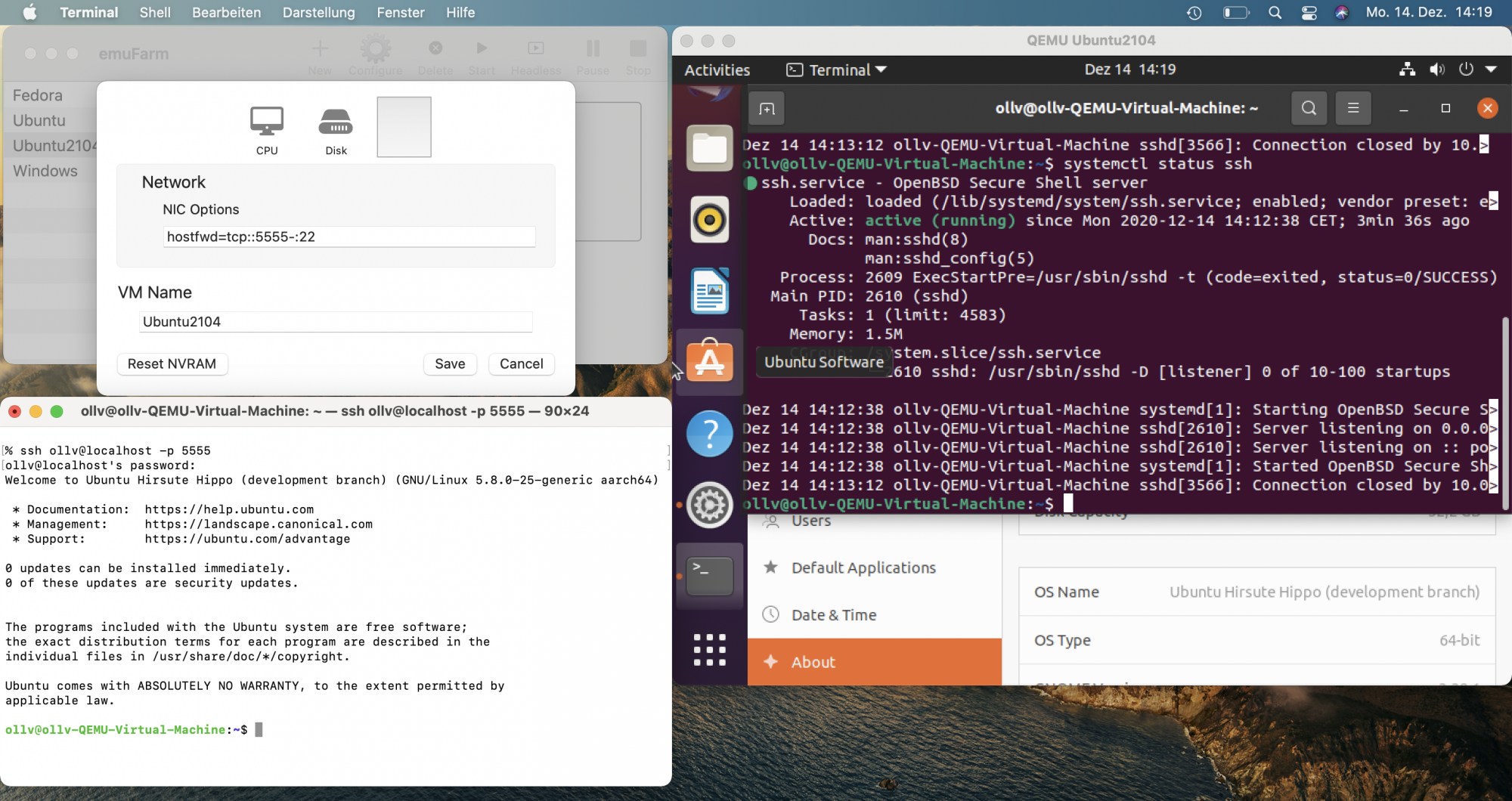Click the date and time in macOS menu bar
1512x801 pixels.
(x=1429, y=12)
